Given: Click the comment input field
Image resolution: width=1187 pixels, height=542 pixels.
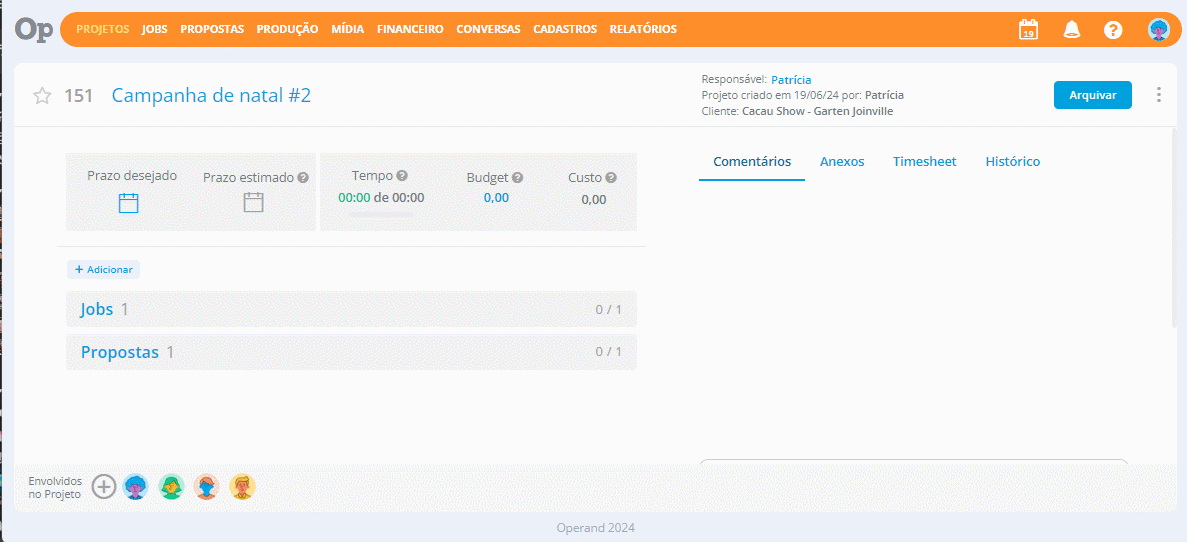Looking at the screenshot, I should click(914, 462).
